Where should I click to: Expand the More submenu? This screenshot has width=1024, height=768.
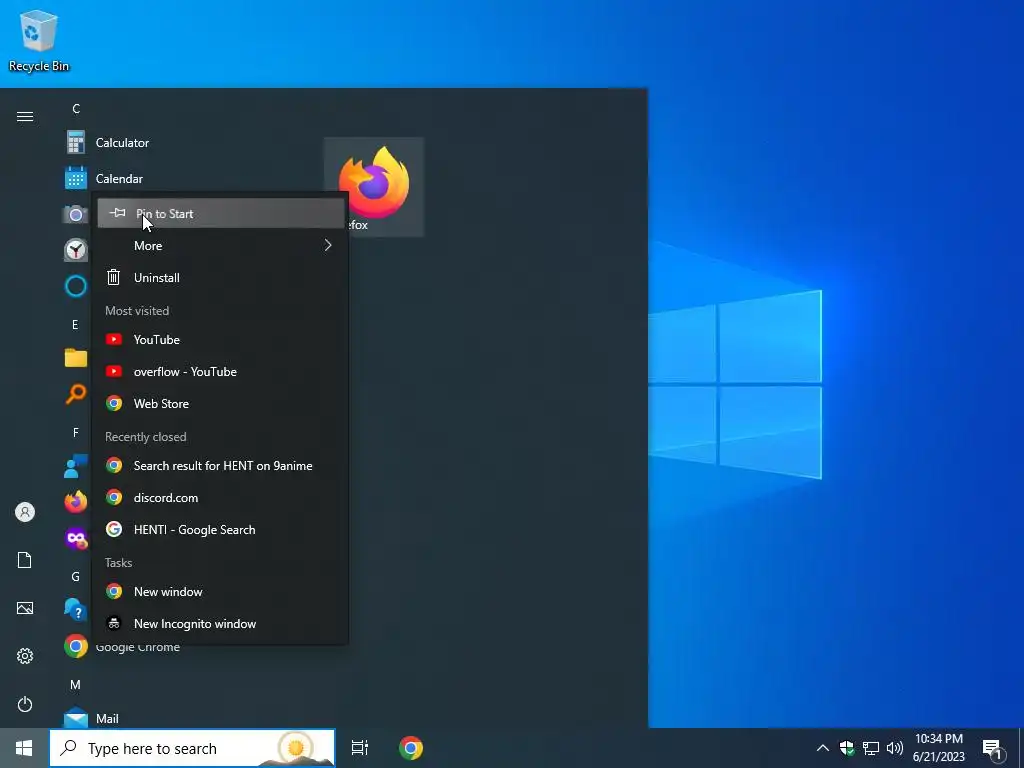pos(221,246)
